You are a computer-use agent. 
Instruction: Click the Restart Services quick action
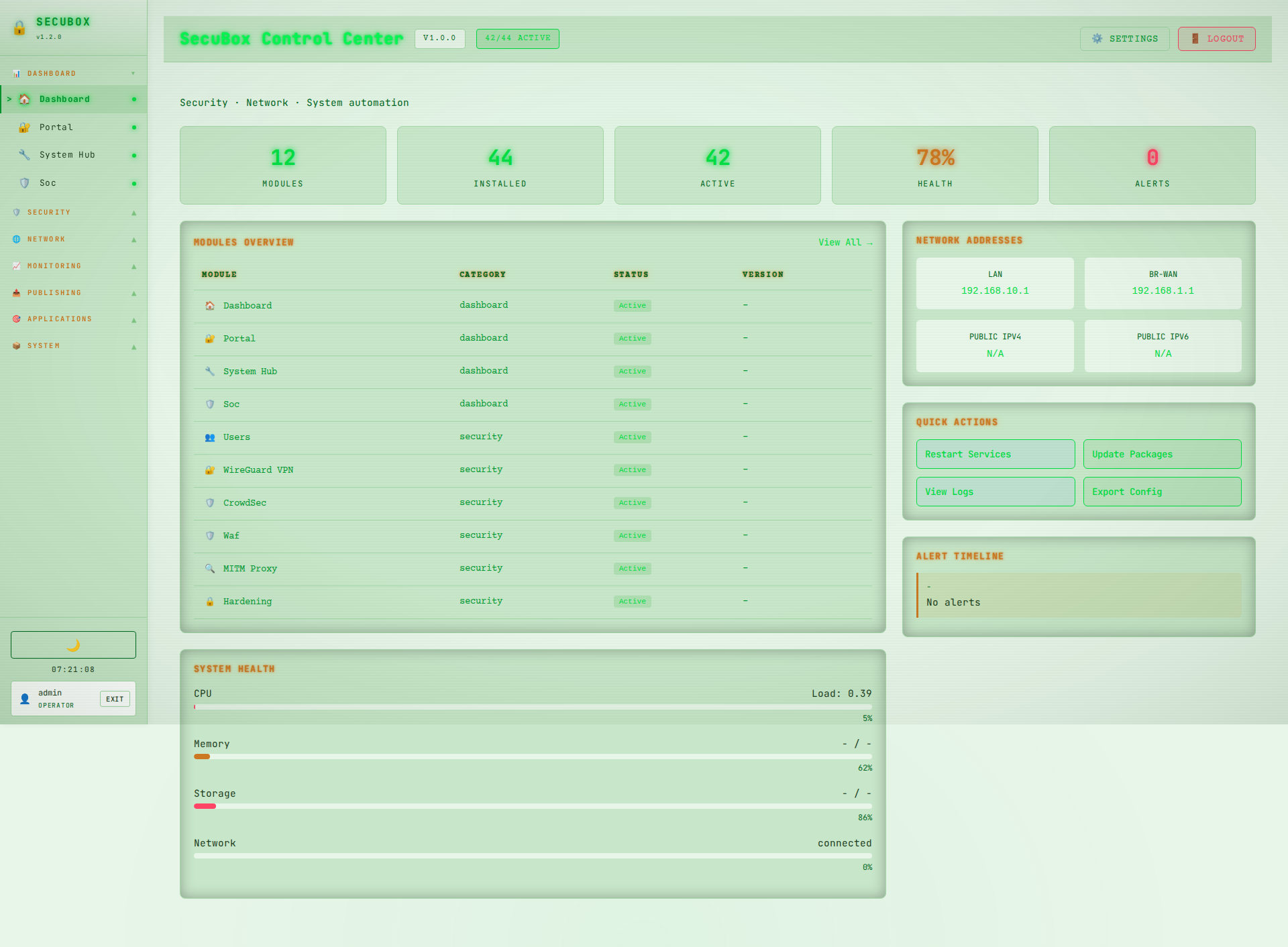coord(995,453)
